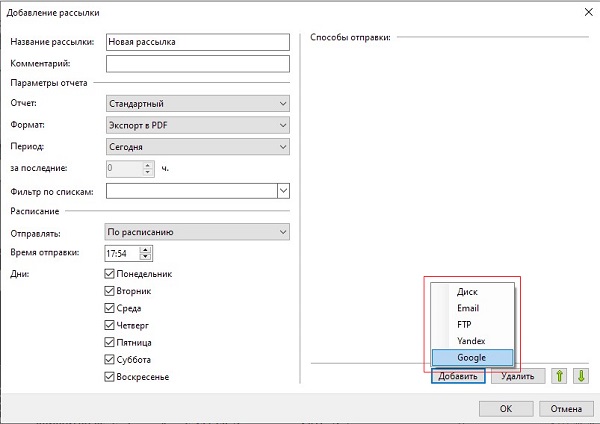
Task: Decrease send time with down spinner arrow
Action: point(145,257)
